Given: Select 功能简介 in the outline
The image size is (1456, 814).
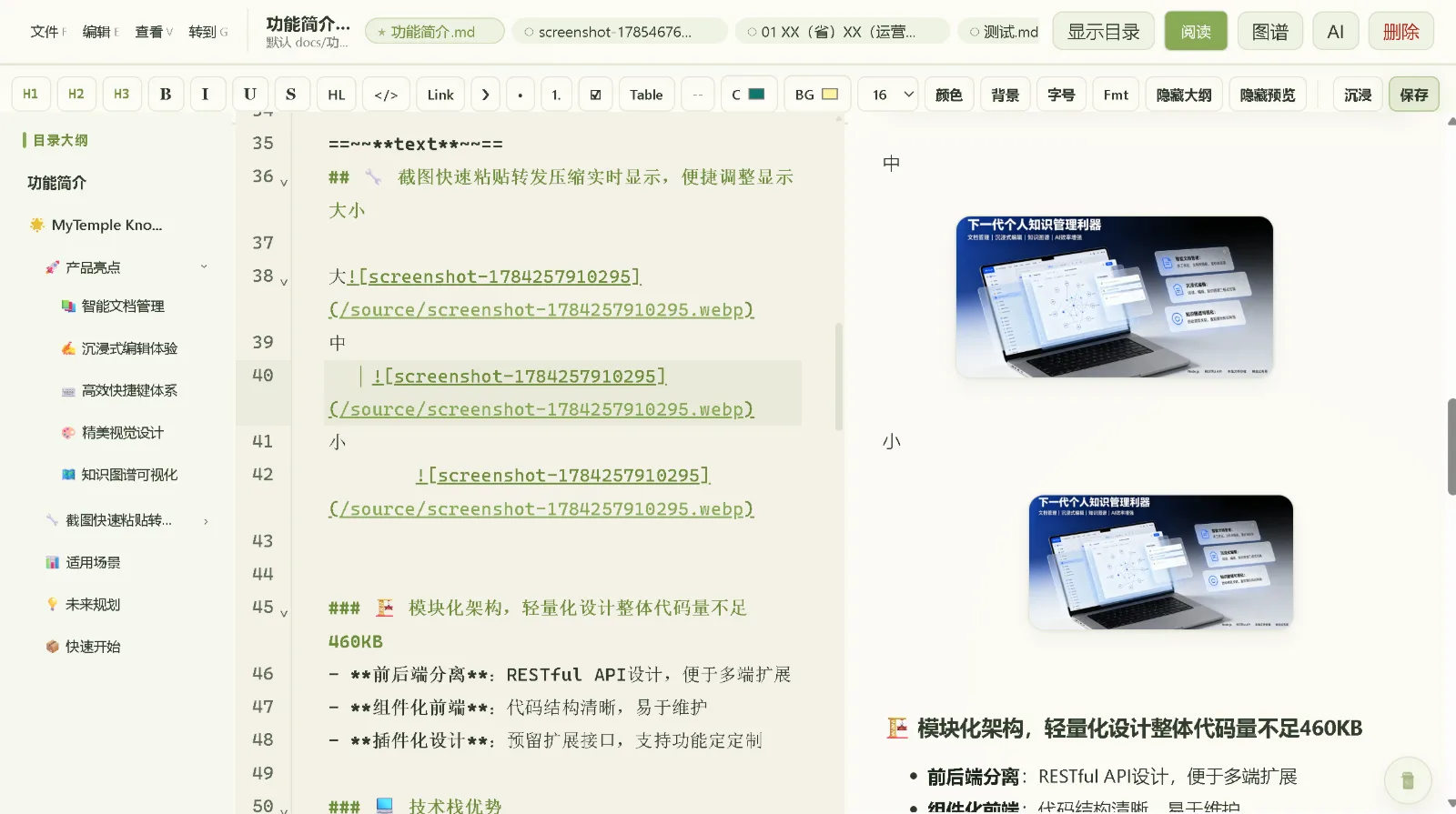Looking at the screenshot, I should point(56,183).
